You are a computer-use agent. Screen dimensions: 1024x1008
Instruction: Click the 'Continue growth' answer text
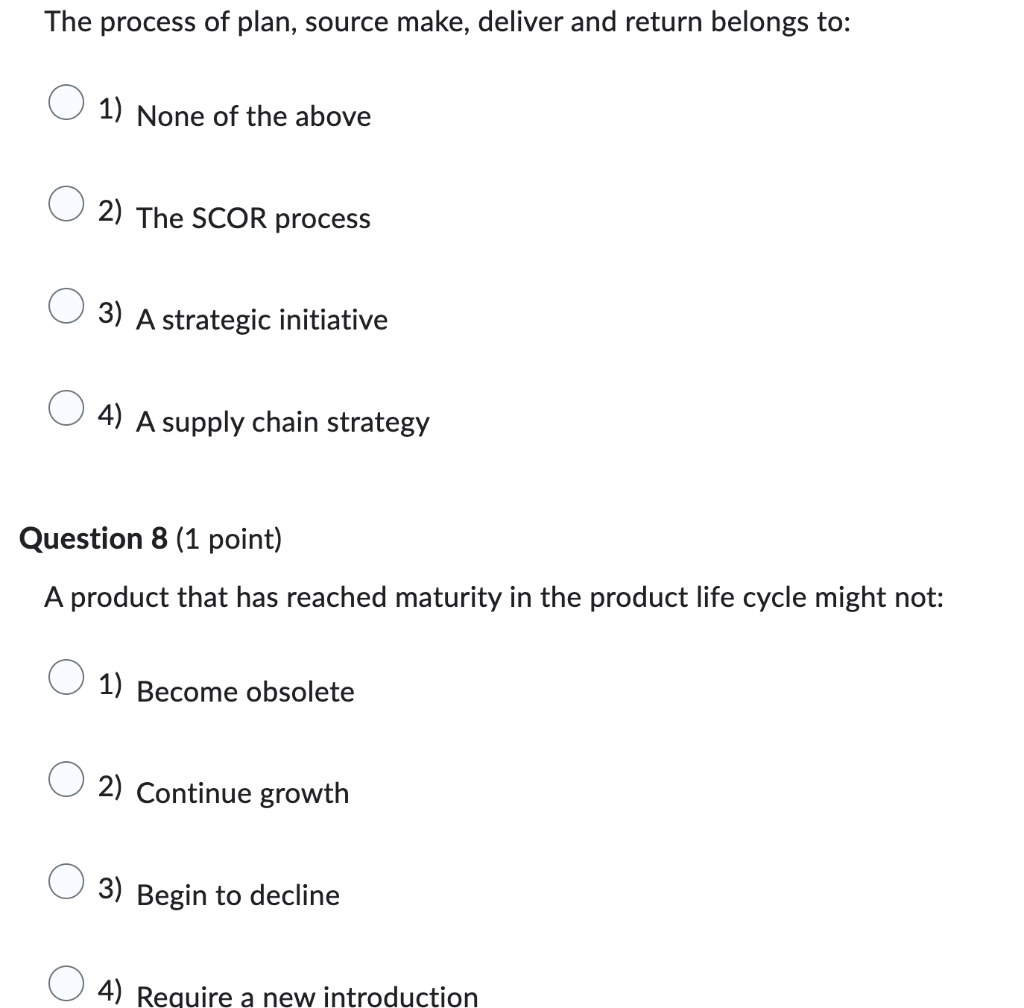coord(243,794)
